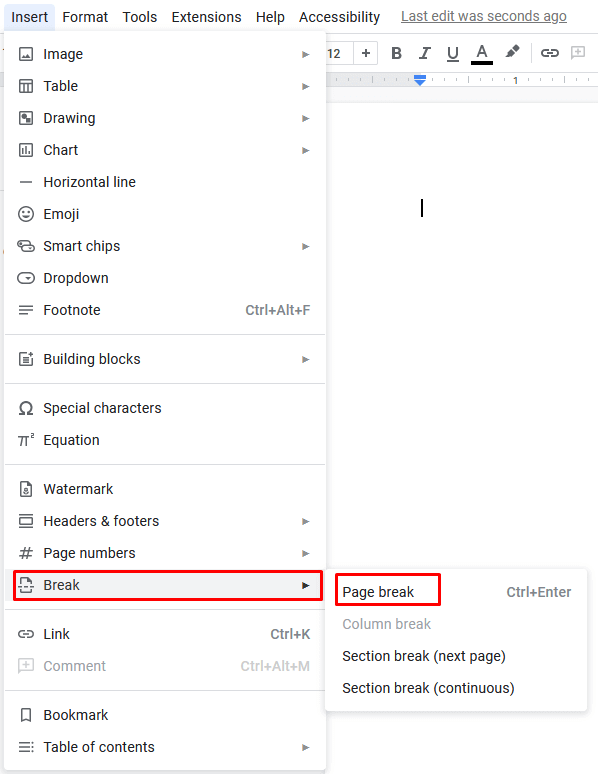Expand the Table submenu arrow
The image size is (598, 774).
(x=306, y=86)
